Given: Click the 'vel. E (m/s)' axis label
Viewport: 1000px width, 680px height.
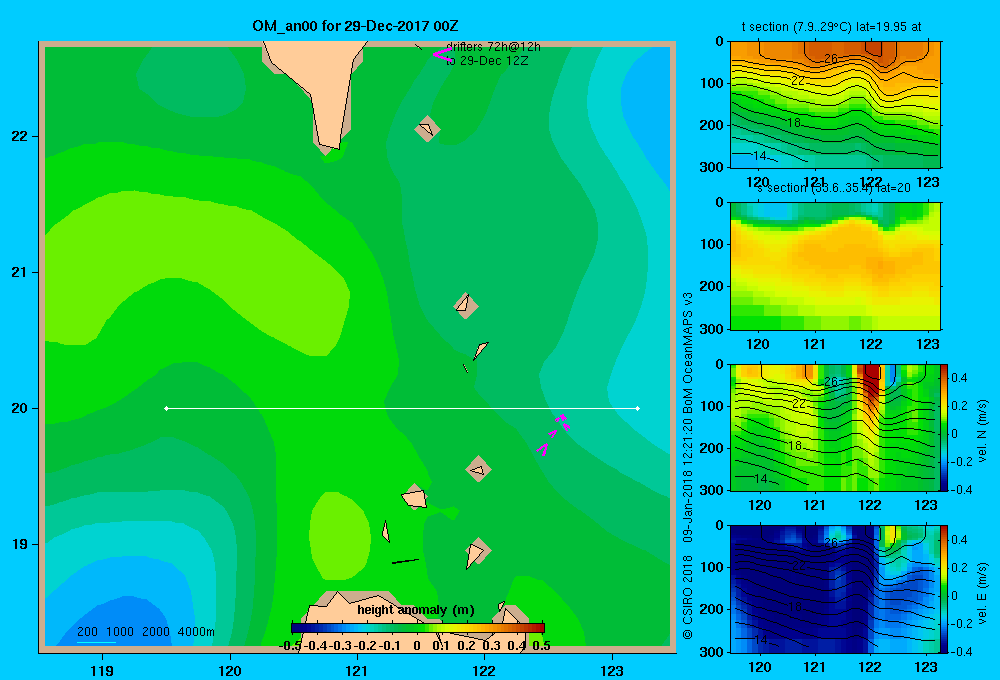Looking at the screenshot, I should click(x=982, y=592).
